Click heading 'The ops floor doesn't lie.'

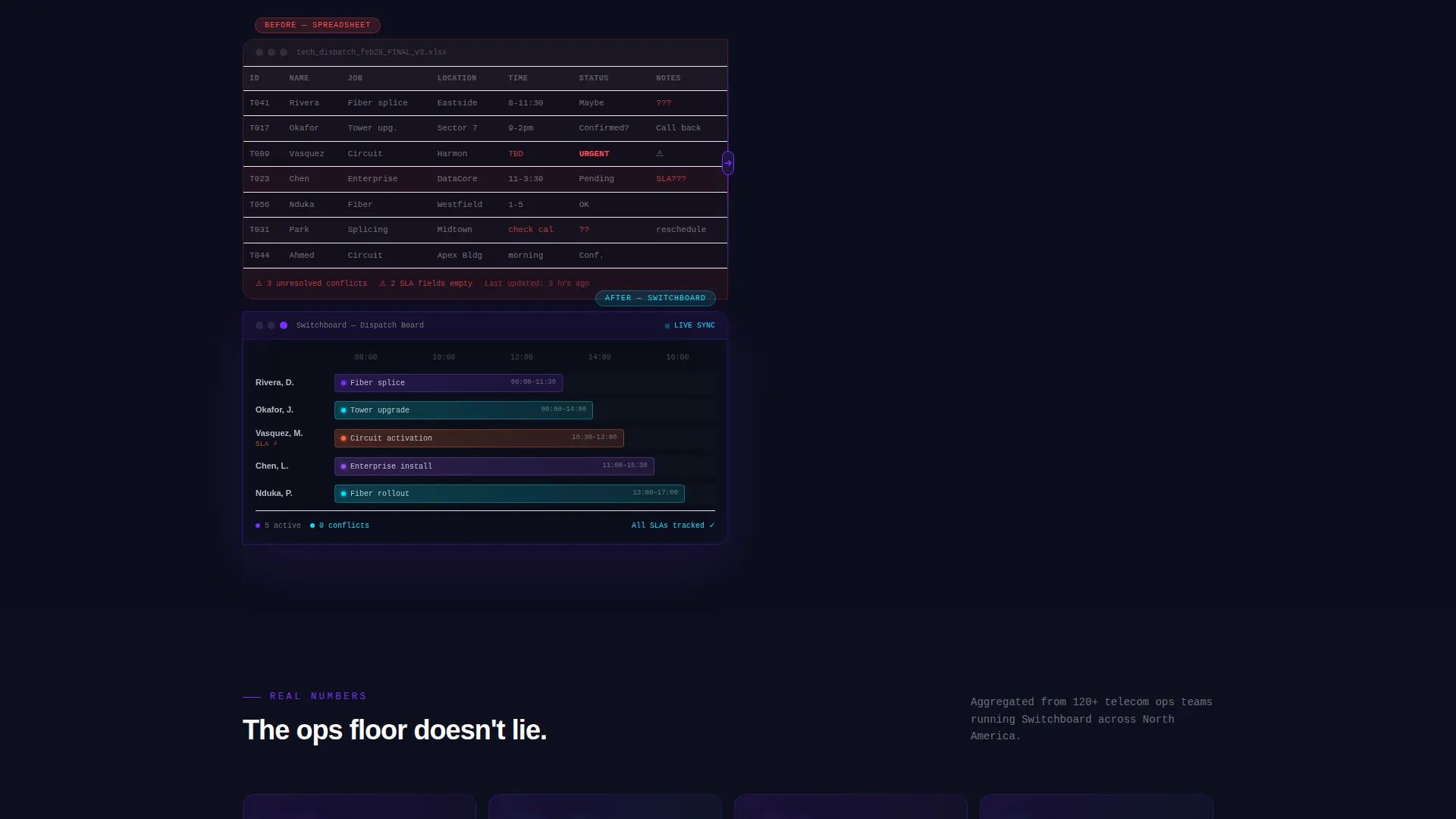[394, 730]
